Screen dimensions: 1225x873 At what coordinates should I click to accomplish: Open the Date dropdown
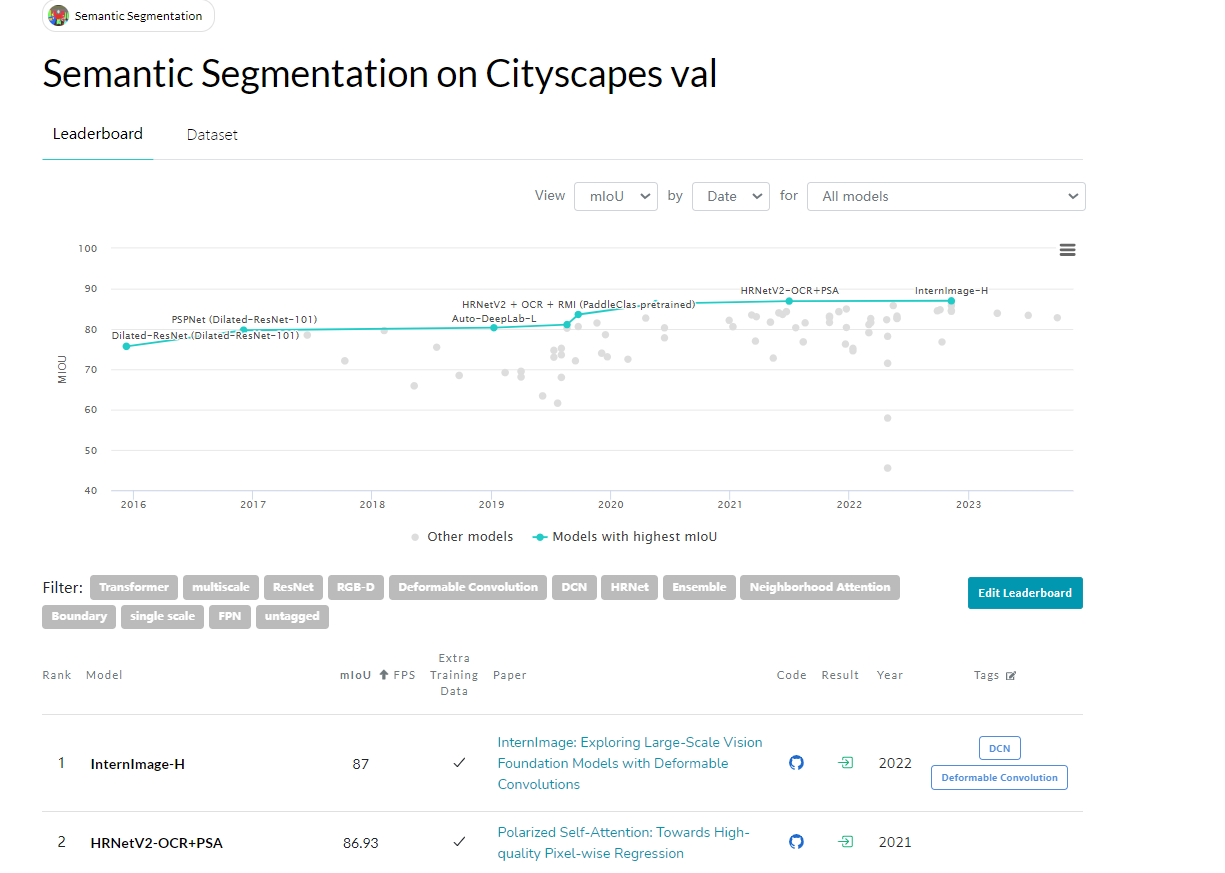(731, 196)
